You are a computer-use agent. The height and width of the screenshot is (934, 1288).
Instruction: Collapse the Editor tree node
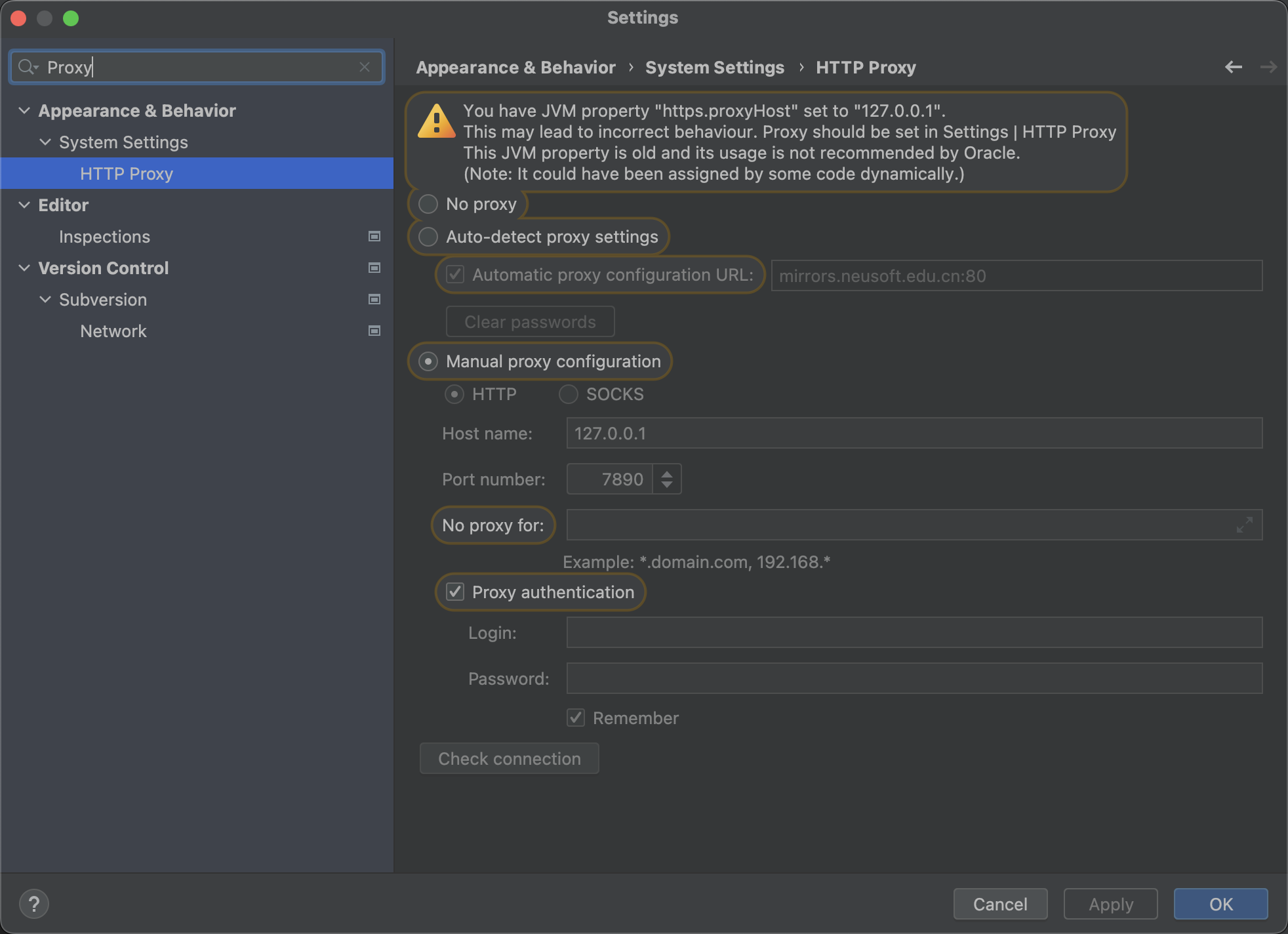(24, 205)
